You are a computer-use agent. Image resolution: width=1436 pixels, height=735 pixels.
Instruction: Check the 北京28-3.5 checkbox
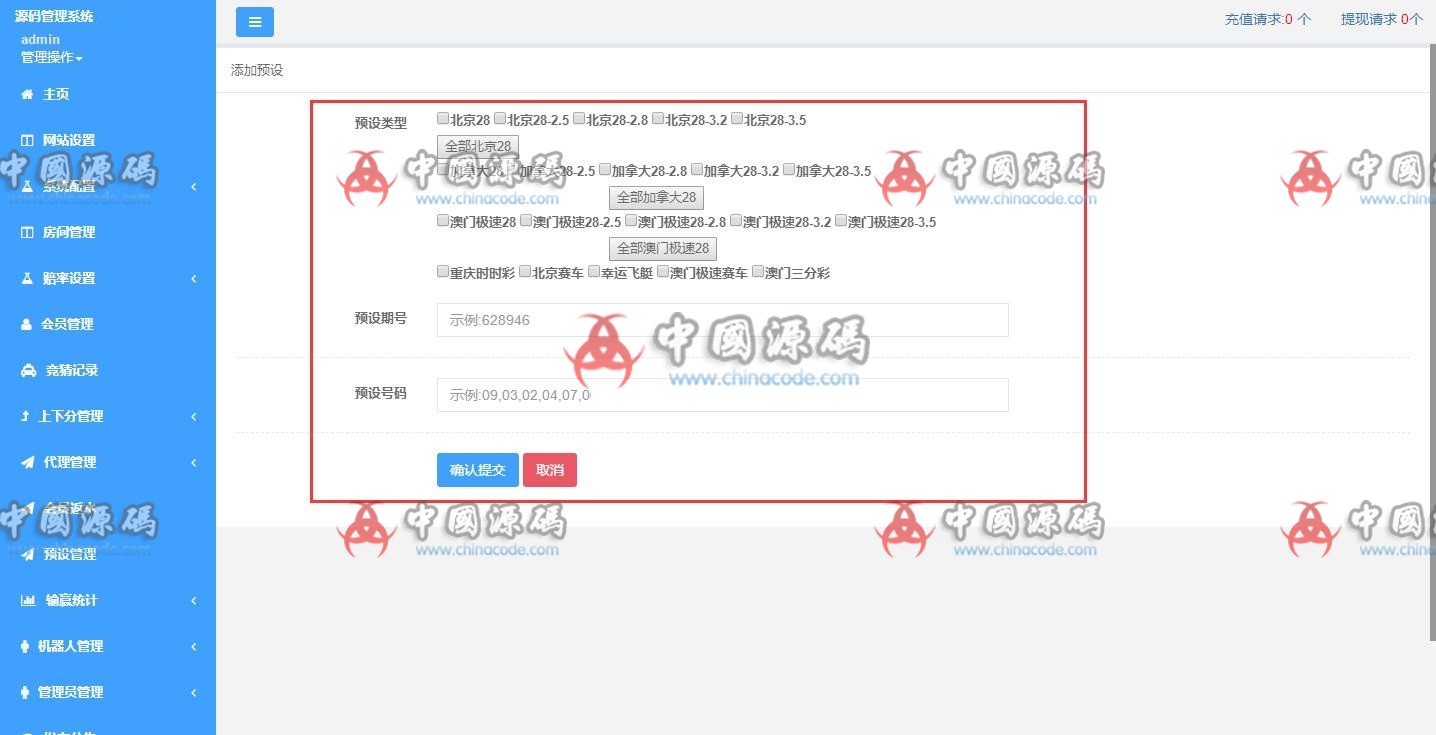tap(737, 118)
